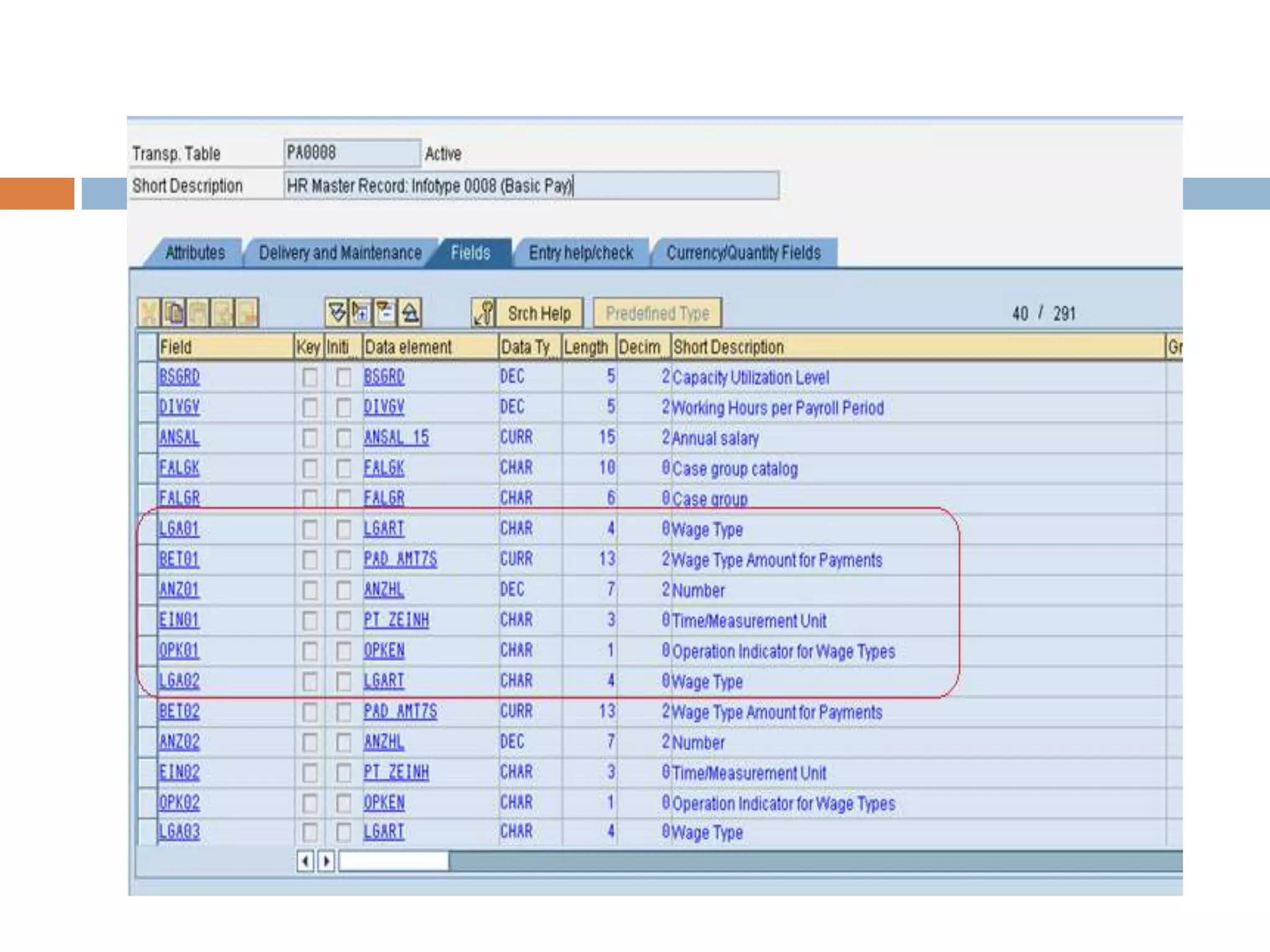Click scroll-right arrow at table bottom
The height and width of the screenshot is (952, 1270).
[326, 861]
